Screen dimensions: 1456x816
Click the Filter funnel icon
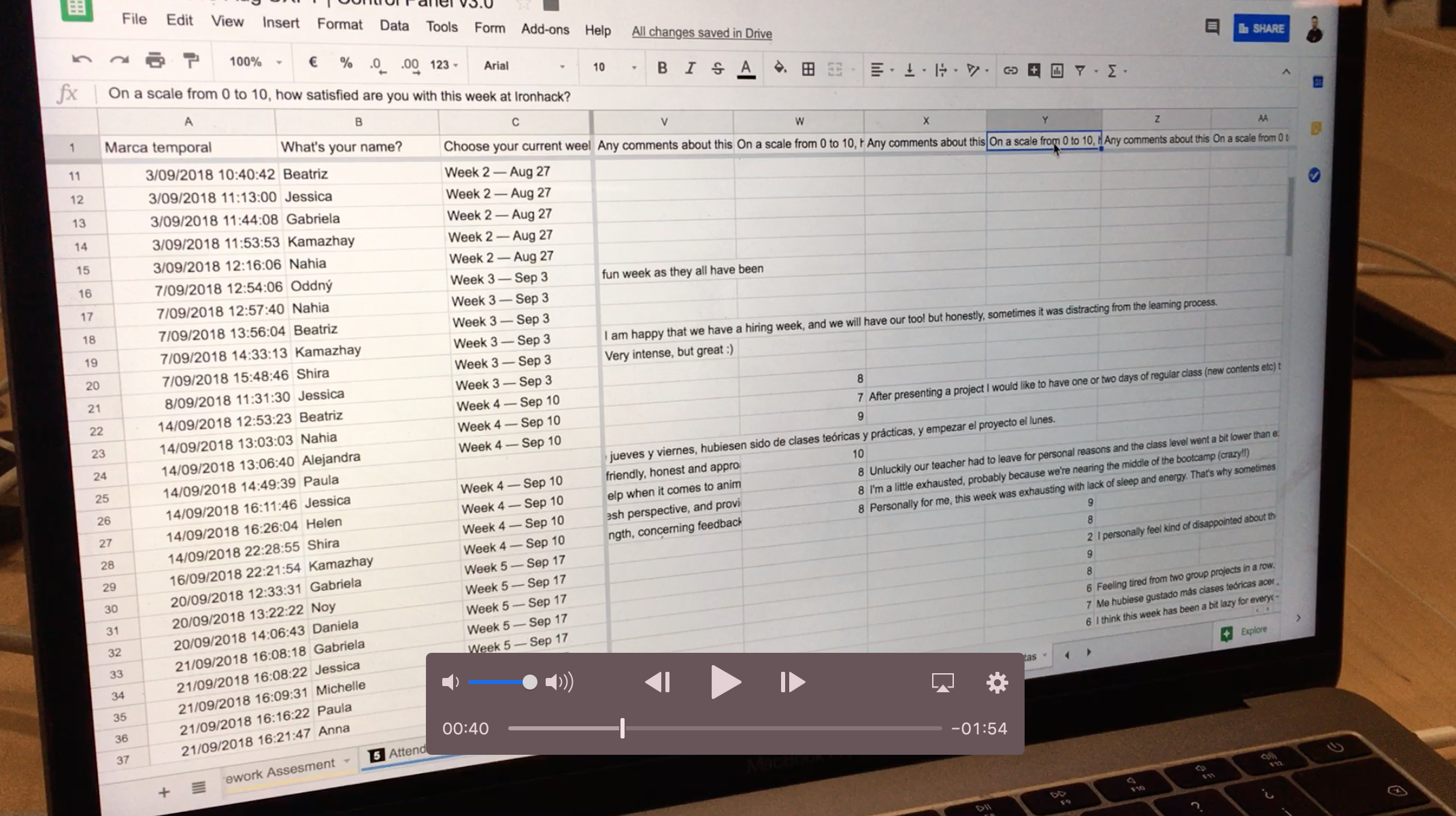(x=1080, y=70)
